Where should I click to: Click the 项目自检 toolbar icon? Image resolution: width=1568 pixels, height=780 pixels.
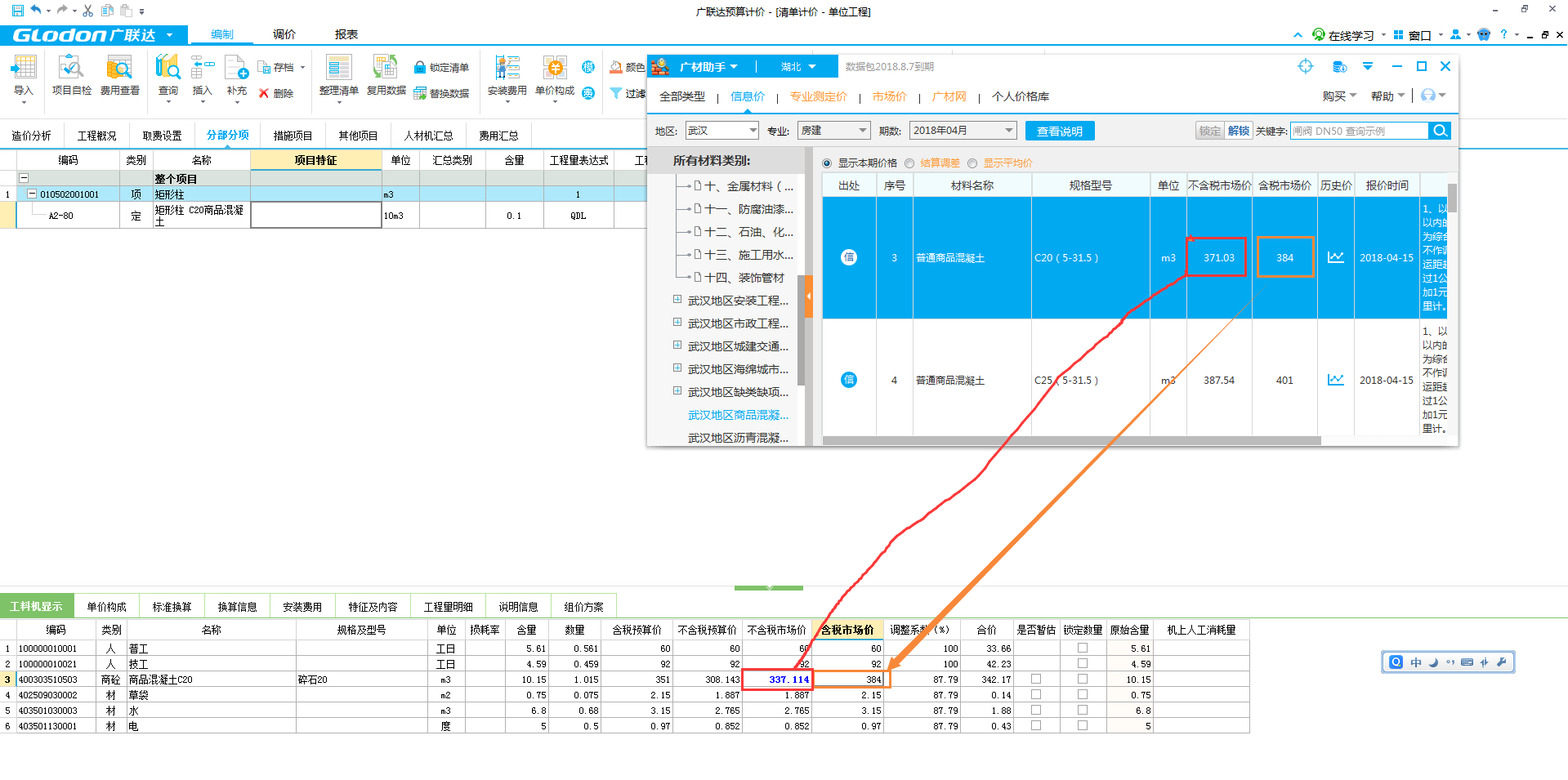[x=71, y=69]
